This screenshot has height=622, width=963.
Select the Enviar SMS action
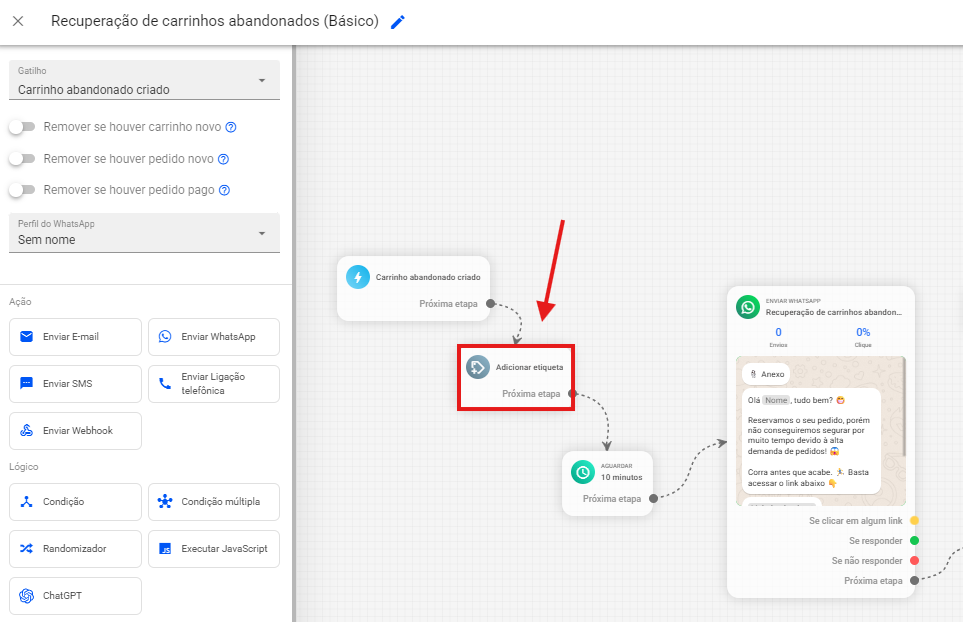pyautogui.click(x=75, y=384)
